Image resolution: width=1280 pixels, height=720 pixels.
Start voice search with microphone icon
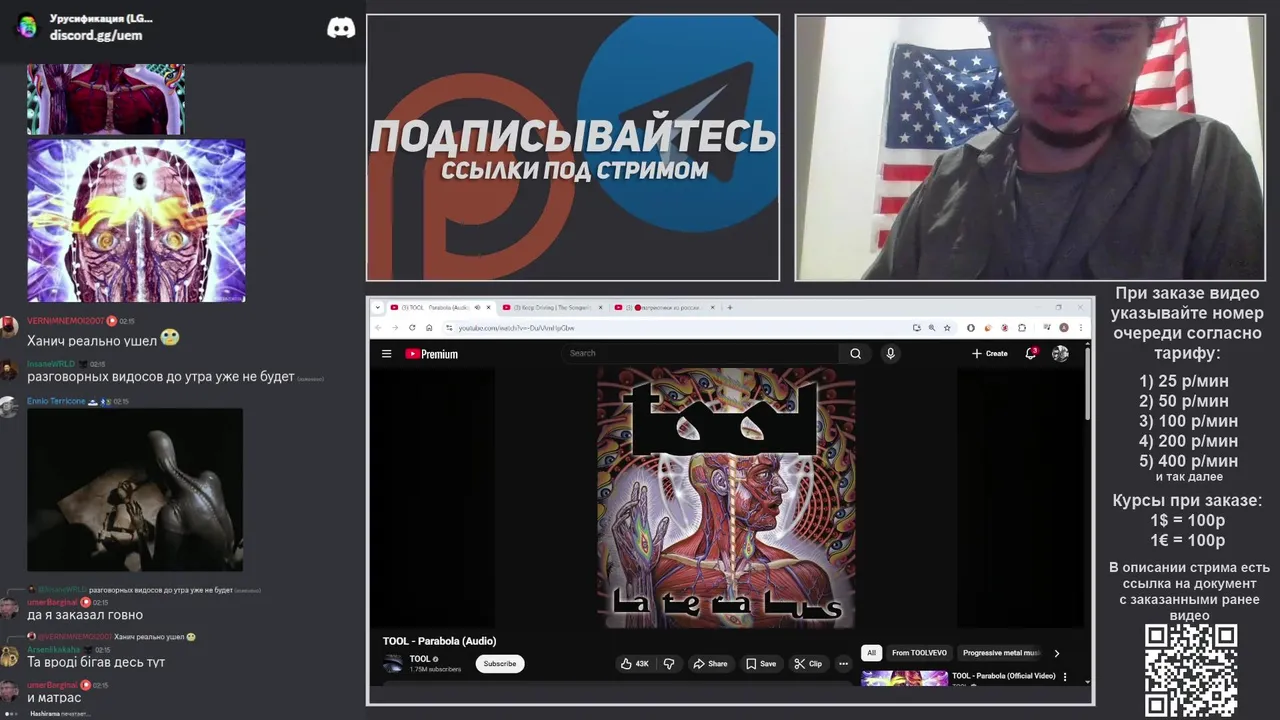pos(890,353)
